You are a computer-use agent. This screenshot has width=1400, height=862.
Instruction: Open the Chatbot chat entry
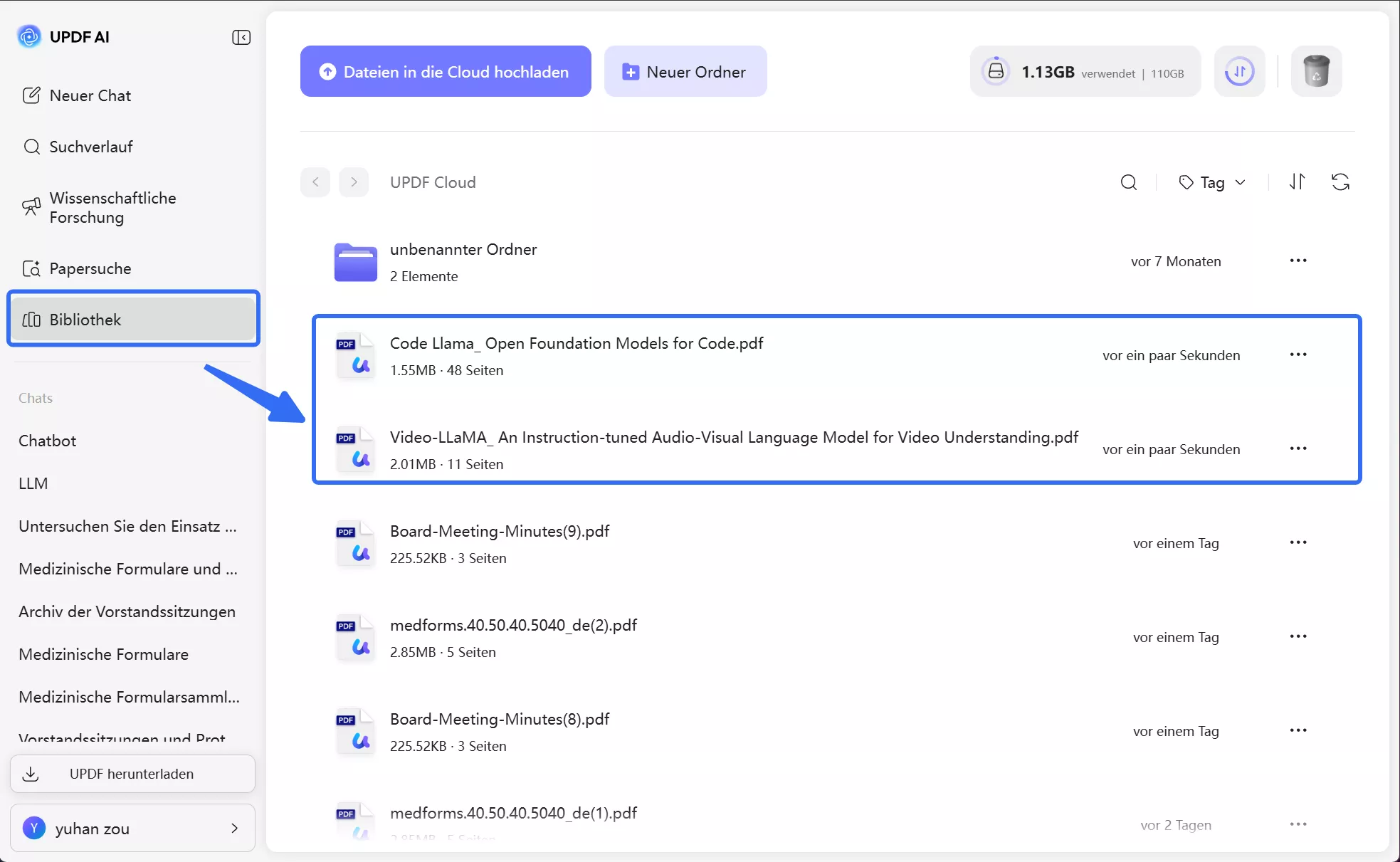click(47, 441)
